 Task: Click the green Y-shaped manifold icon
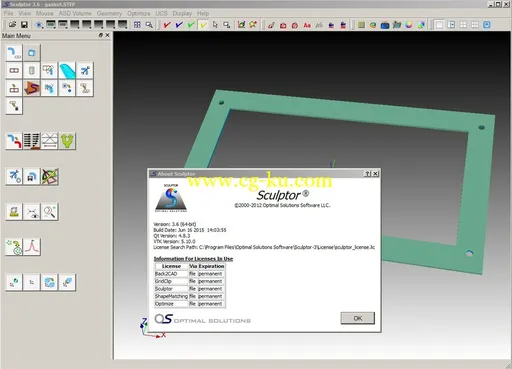(67, 141)
